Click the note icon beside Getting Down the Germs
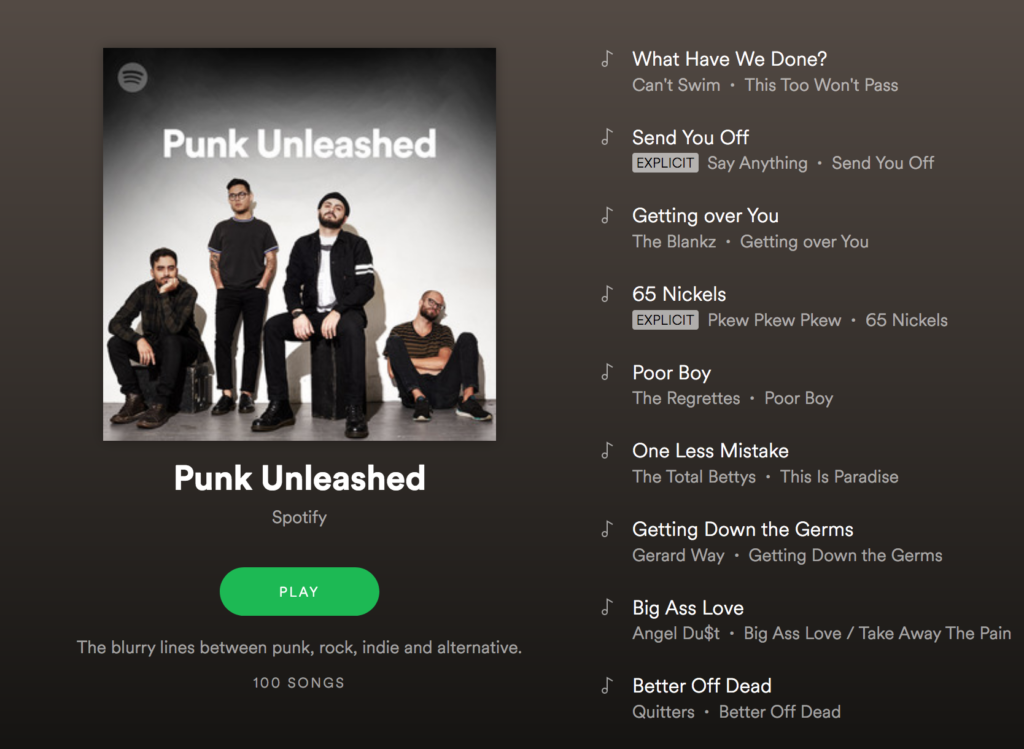 coord(607,529)
